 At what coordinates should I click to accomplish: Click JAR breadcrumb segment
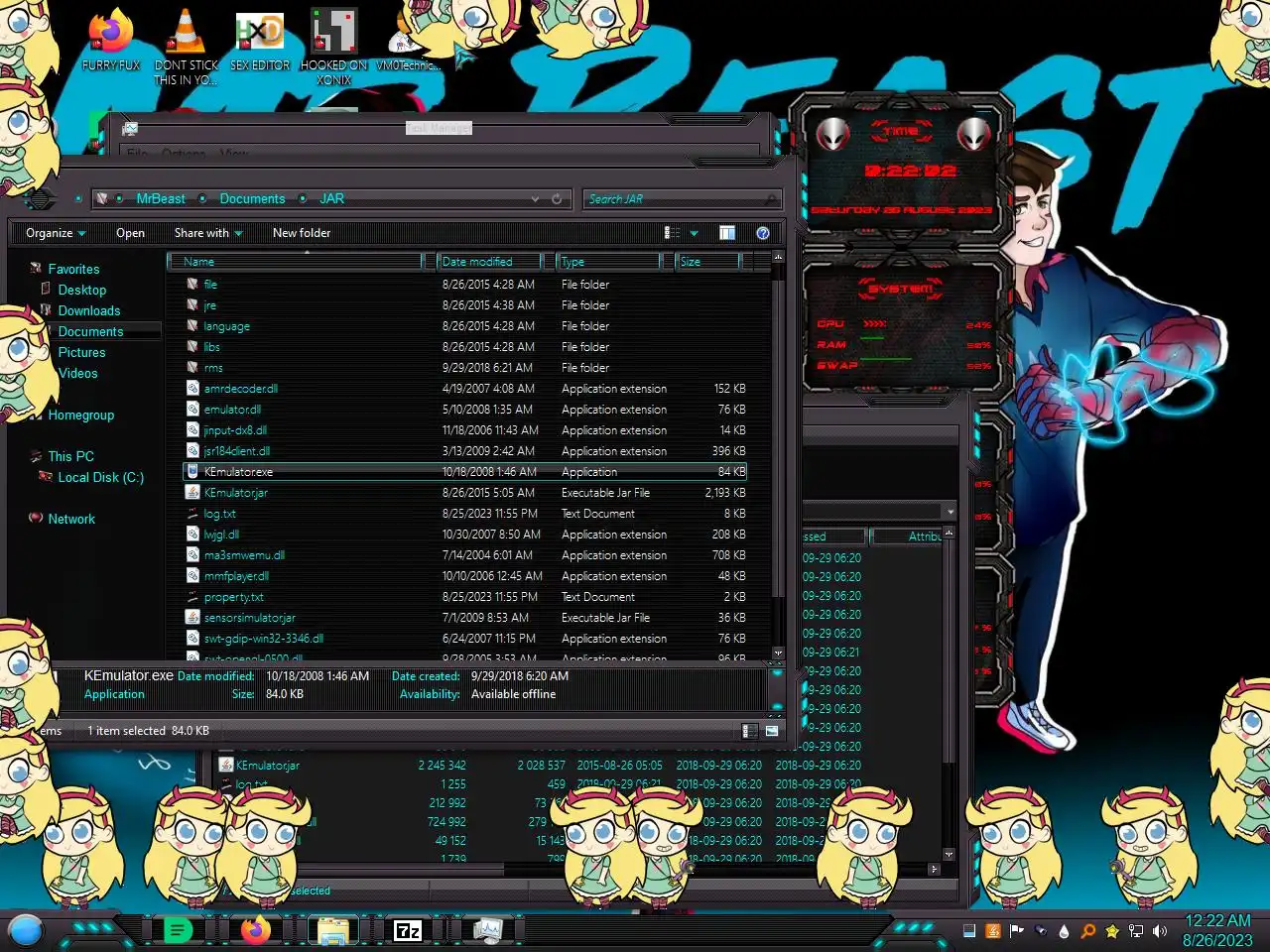(331, 199)
